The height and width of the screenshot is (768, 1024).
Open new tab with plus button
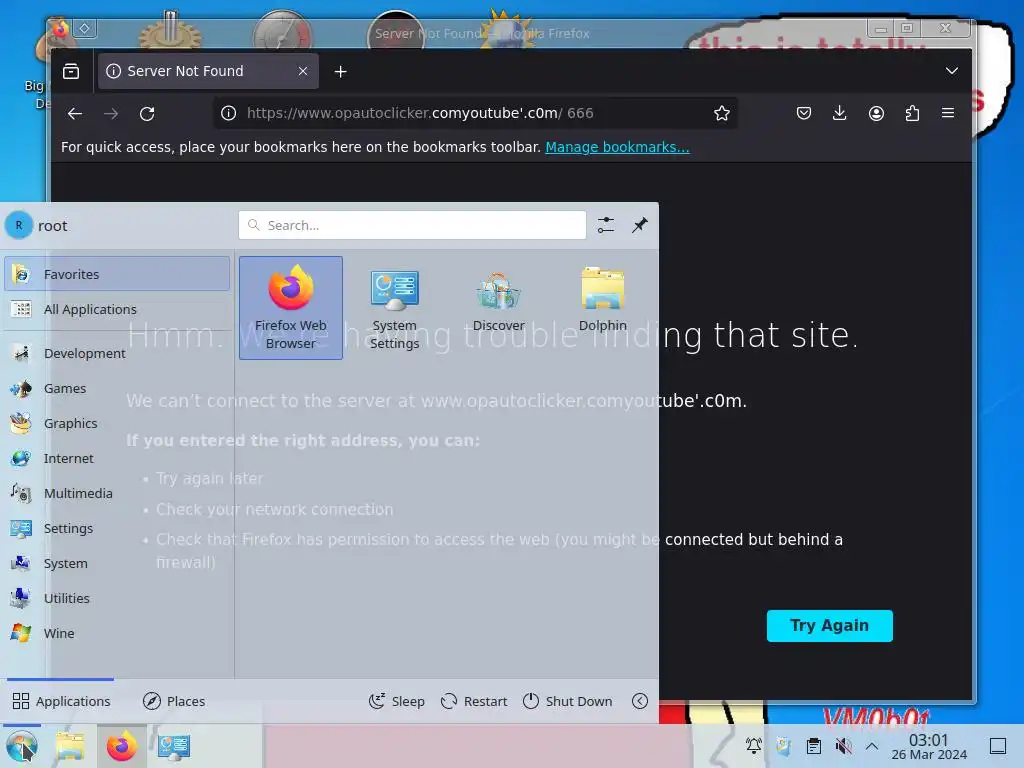click(340, 71)
